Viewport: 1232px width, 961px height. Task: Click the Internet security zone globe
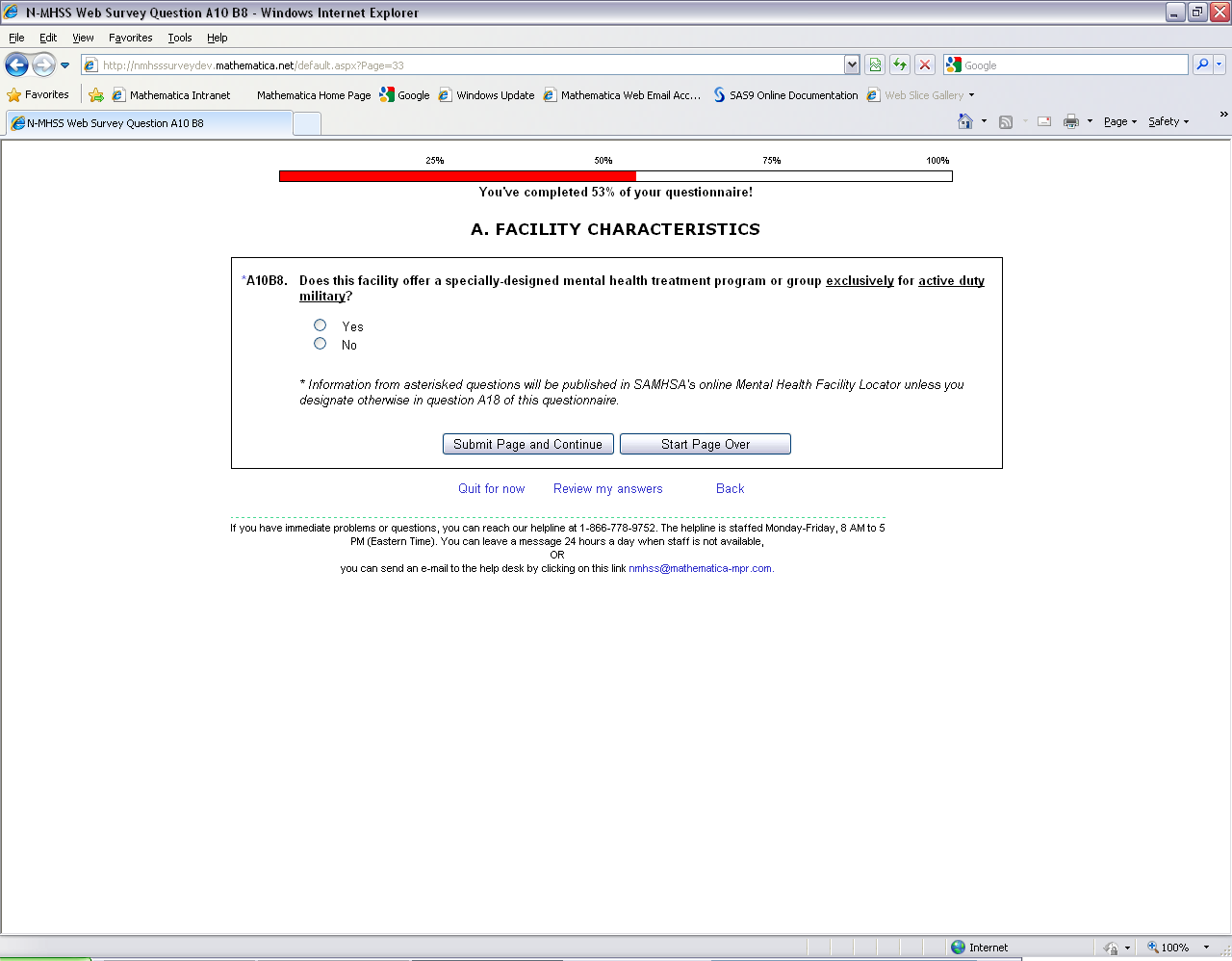958,948
